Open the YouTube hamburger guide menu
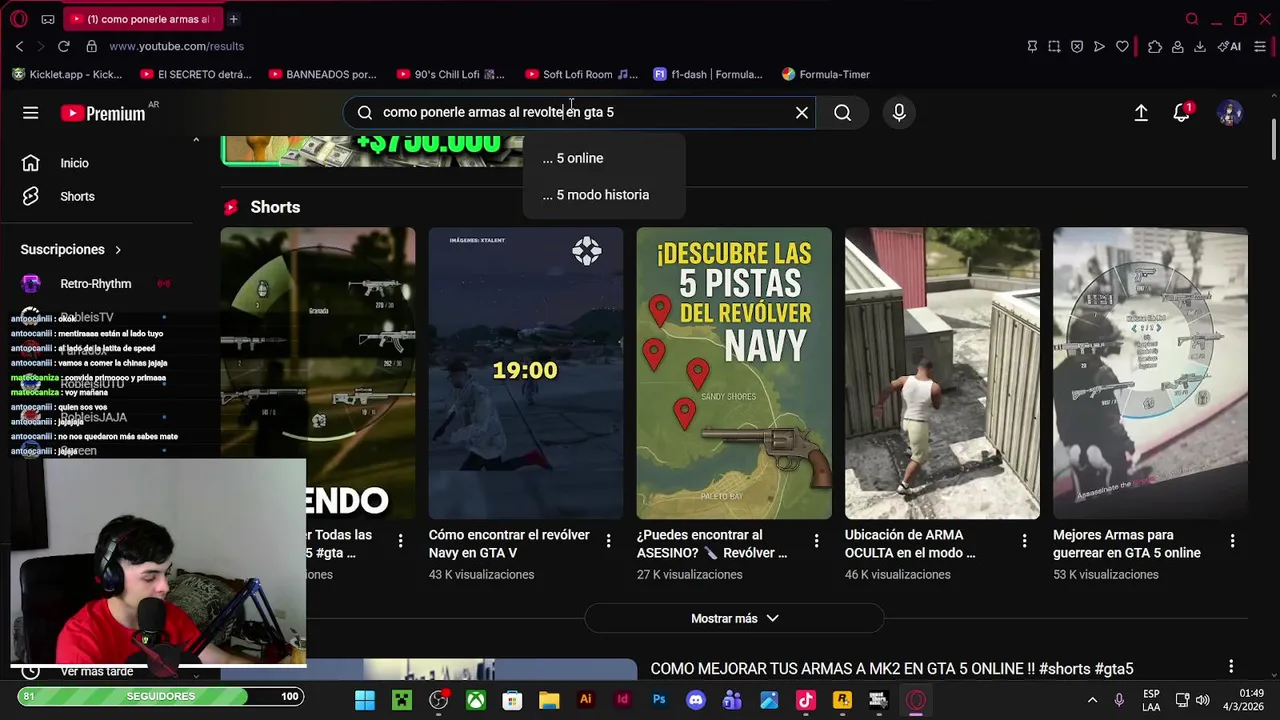 point(31,113)
